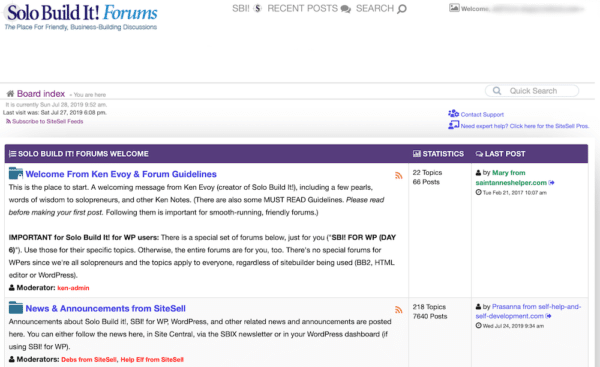Focus the Quick Search input field
The width and height of the screenshot is (600, 367).
click(x=532, y=91)
